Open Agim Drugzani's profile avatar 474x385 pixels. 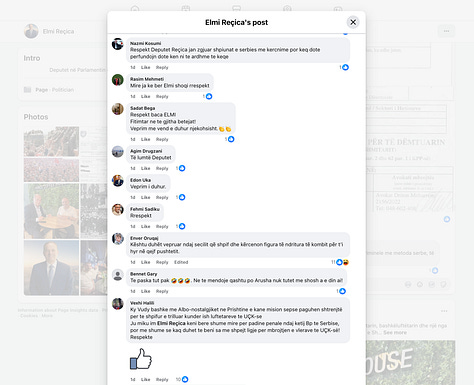pyautogui.click(x=118, y=151)
